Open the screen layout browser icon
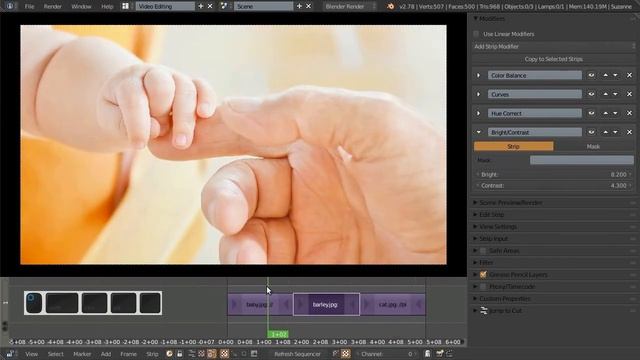The height and width of the screenshot is (360, 640). point(126,6)
